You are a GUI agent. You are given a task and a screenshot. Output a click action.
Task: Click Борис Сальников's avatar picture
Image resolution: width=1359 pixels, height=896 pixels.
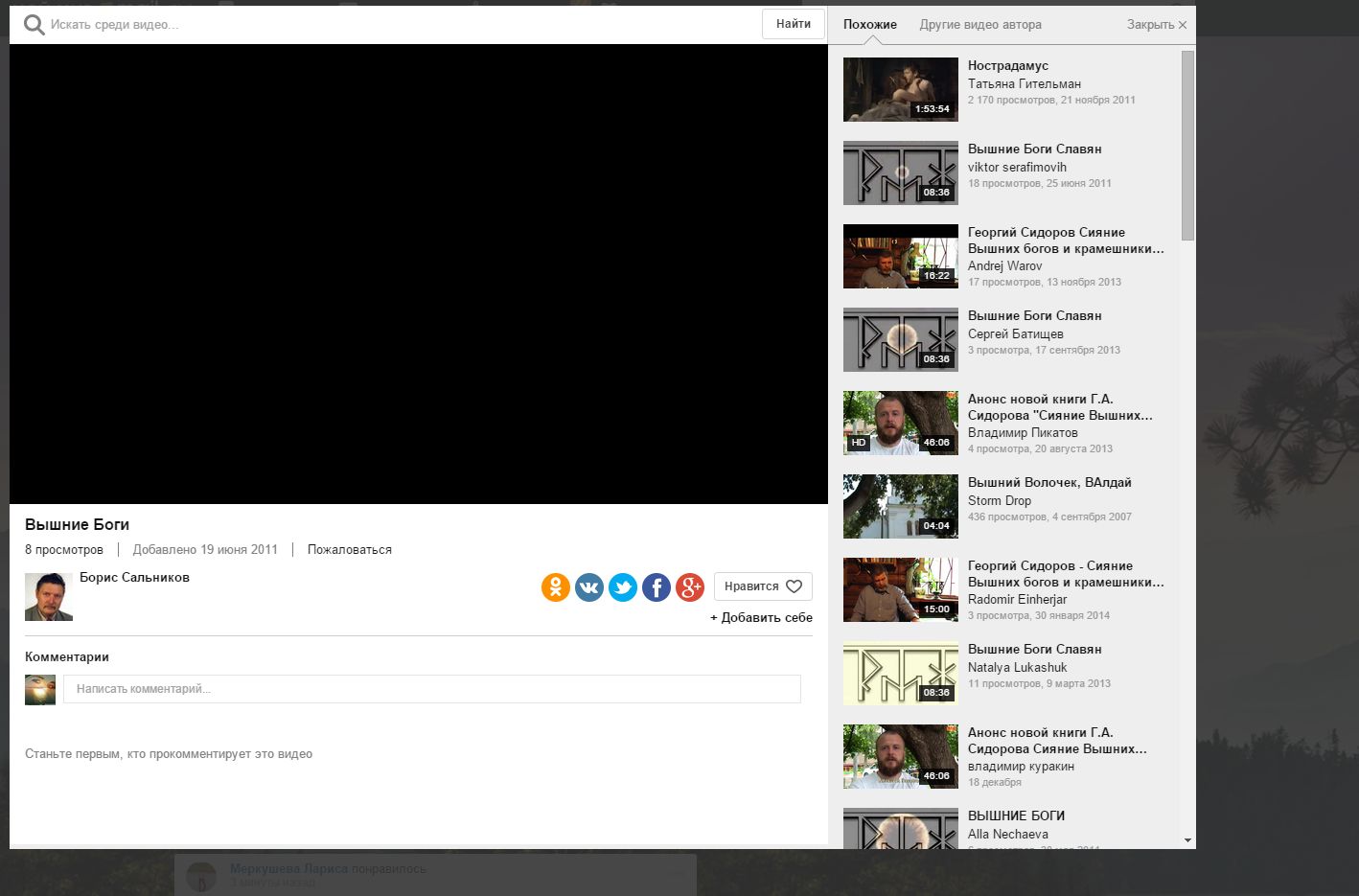click(49, 597)
